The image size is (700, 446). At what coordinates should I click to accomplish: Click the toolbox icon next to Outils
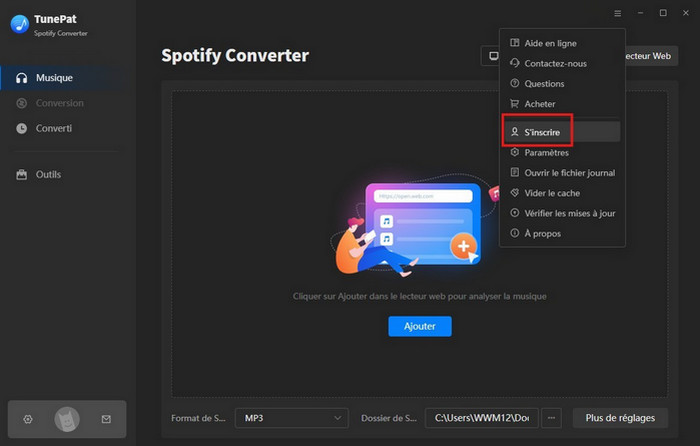(21, 175)
